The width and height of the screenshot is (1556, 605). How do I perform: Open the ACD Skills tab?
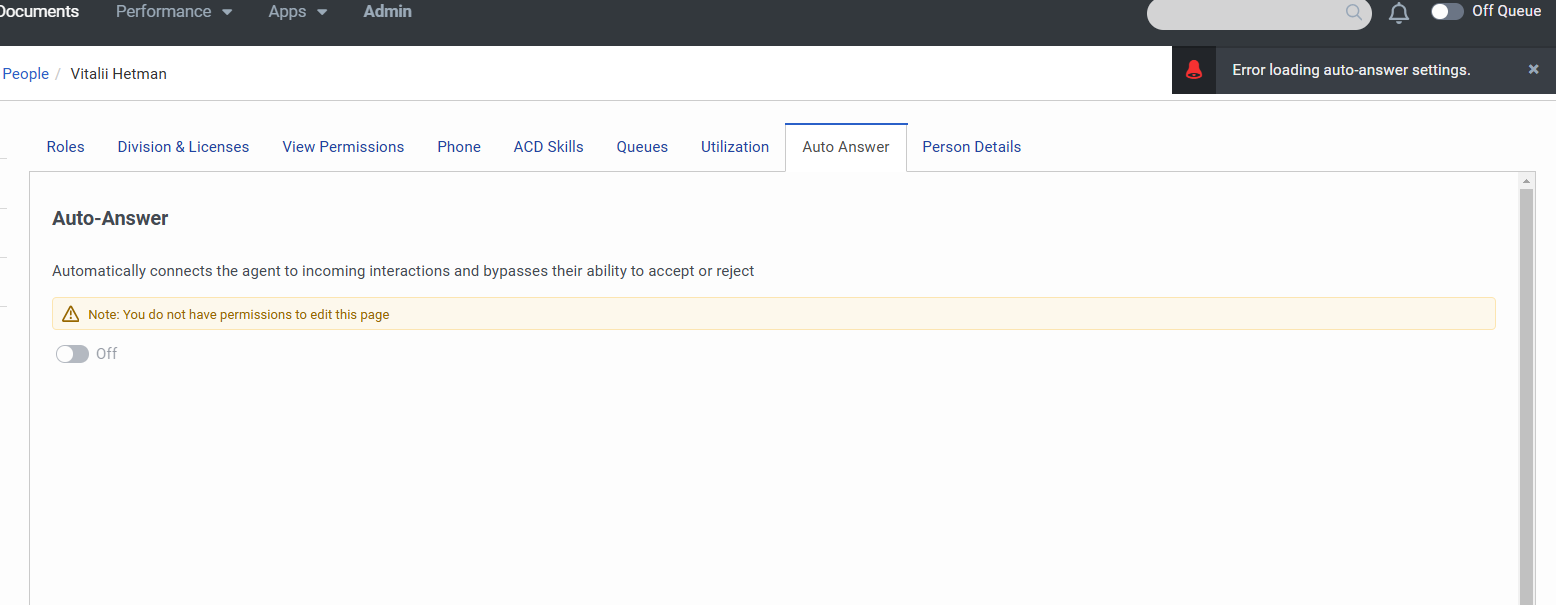[x=548, y=147]
